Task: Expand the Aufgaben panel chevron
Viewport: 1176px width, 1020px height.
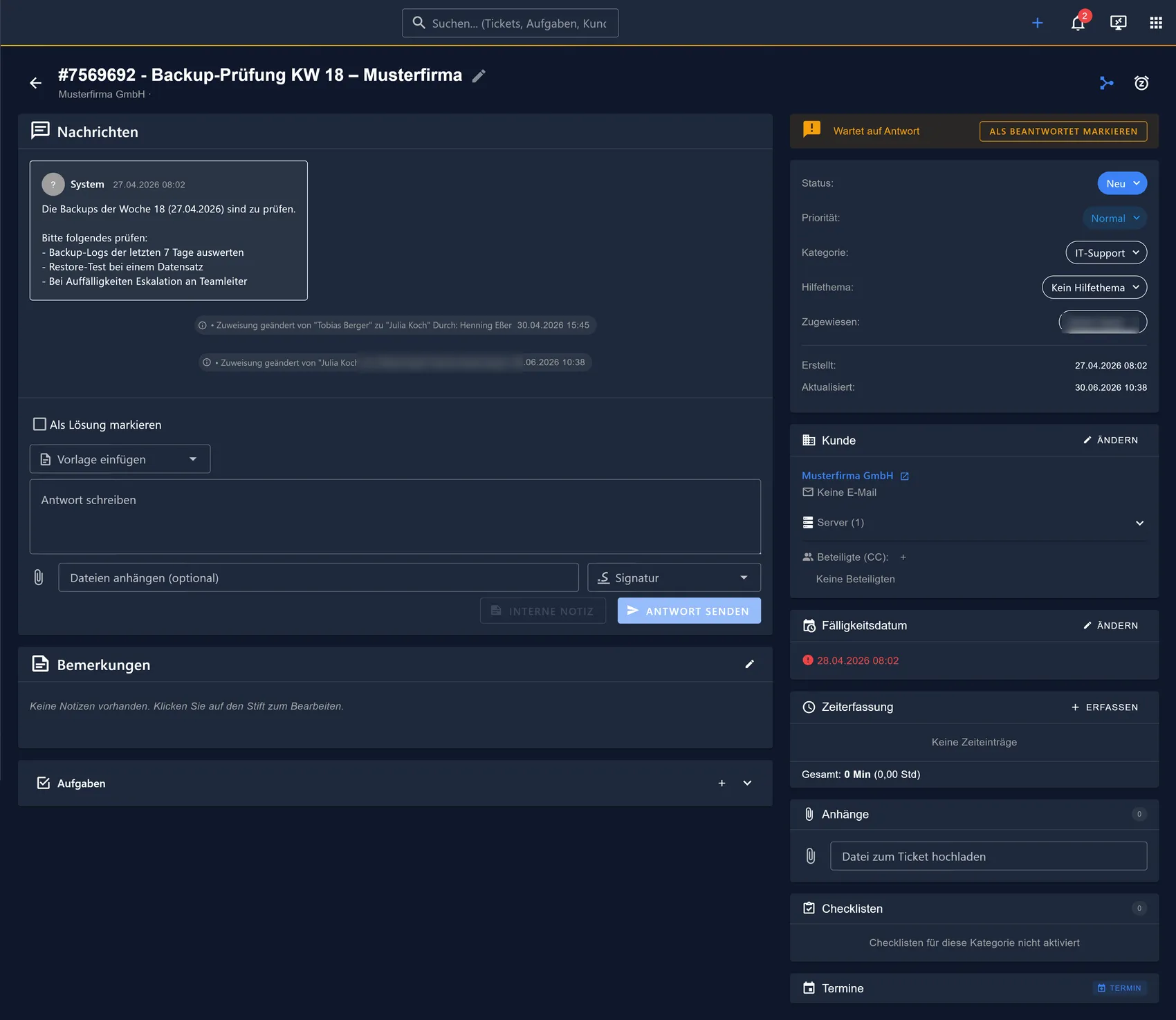Action: 747,783
